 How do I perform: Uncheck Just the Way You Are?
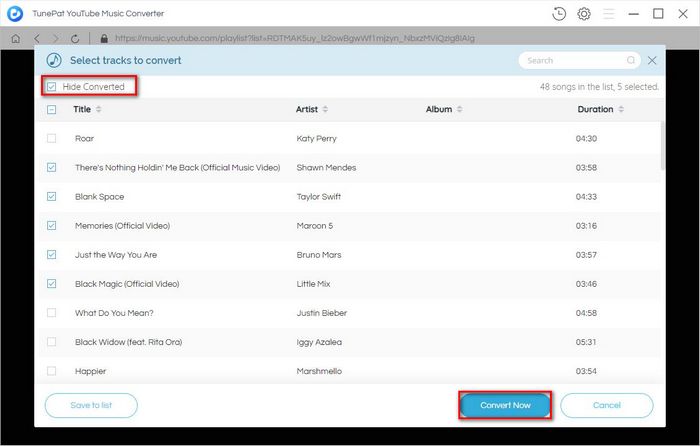(52, 254)
